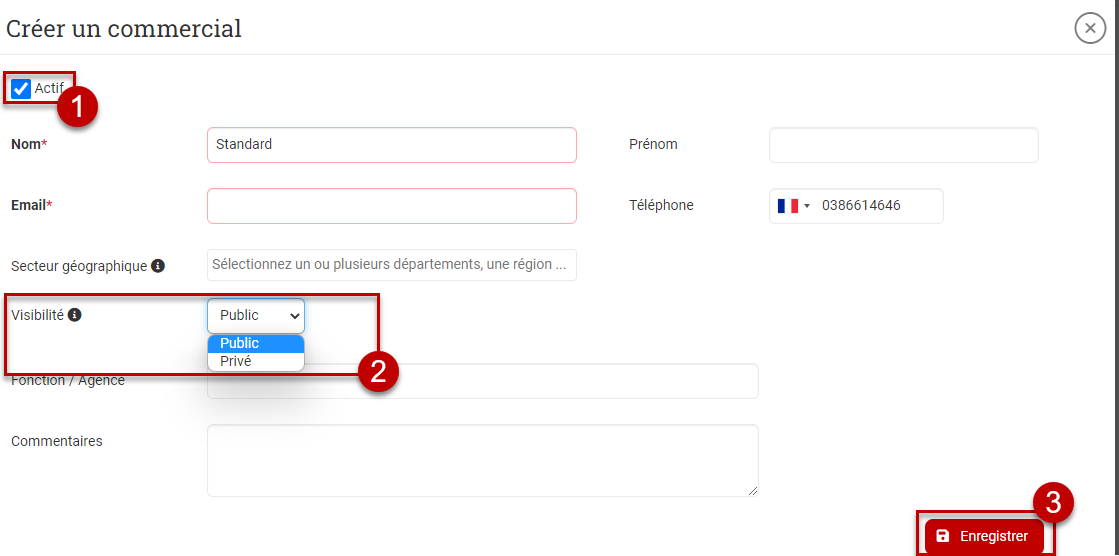This screenshot has height=556, width=1119.
Task: Grab the Commentaires textarea resize handle
Action: click(753, 491)
